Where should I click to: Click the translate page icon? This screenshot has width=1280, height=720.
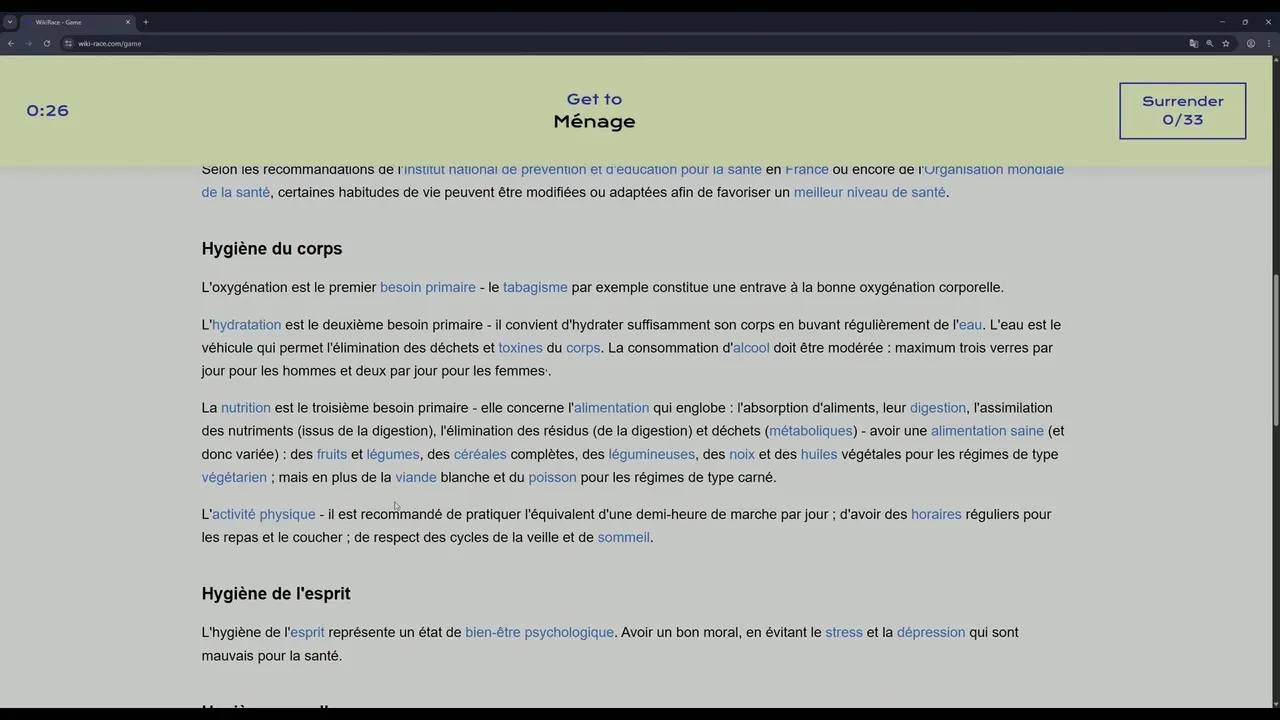(1193, 43)
